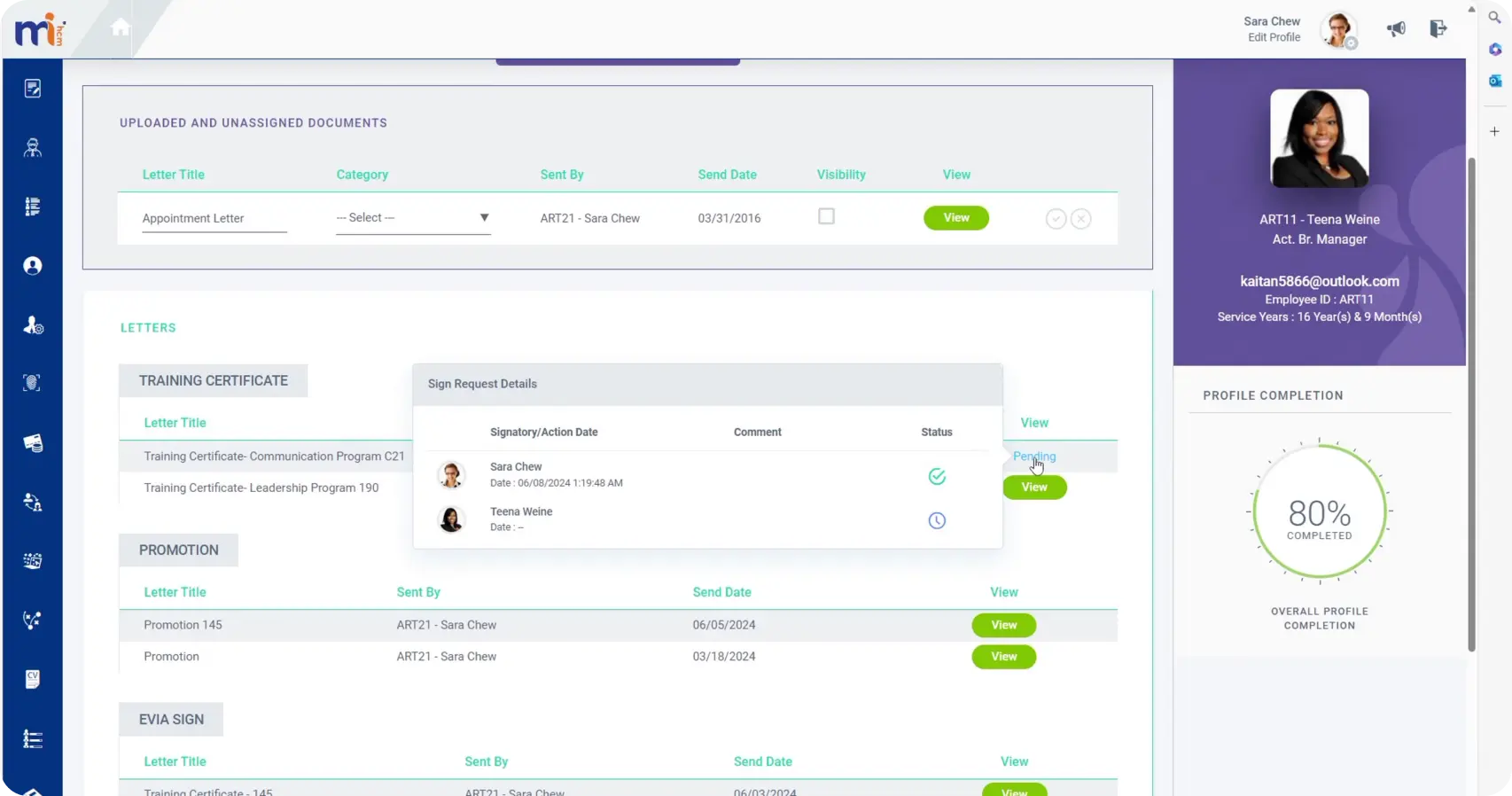View the Promotion letter dated 03/18/2024
This screenshot has width=1512, height=796.
coord(1004,657)
